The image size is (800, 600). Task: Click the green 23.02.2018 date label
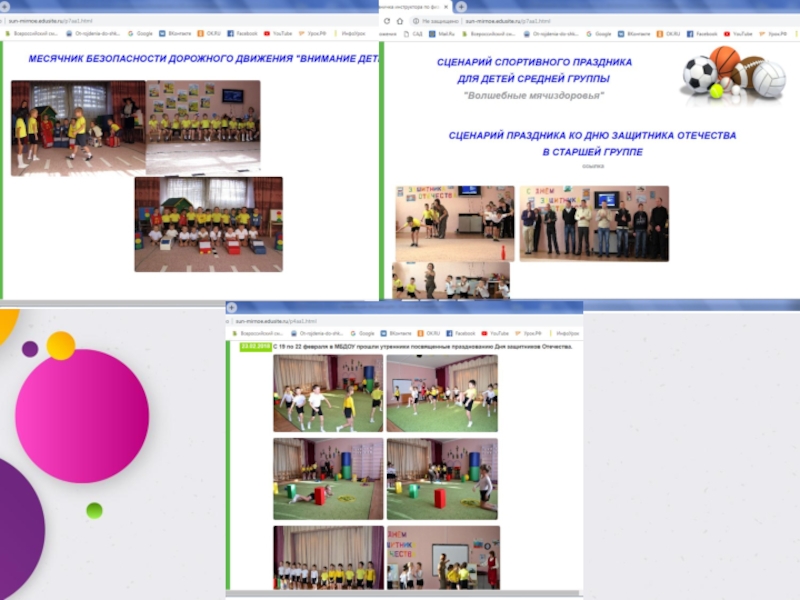click(x=256, y=346)
